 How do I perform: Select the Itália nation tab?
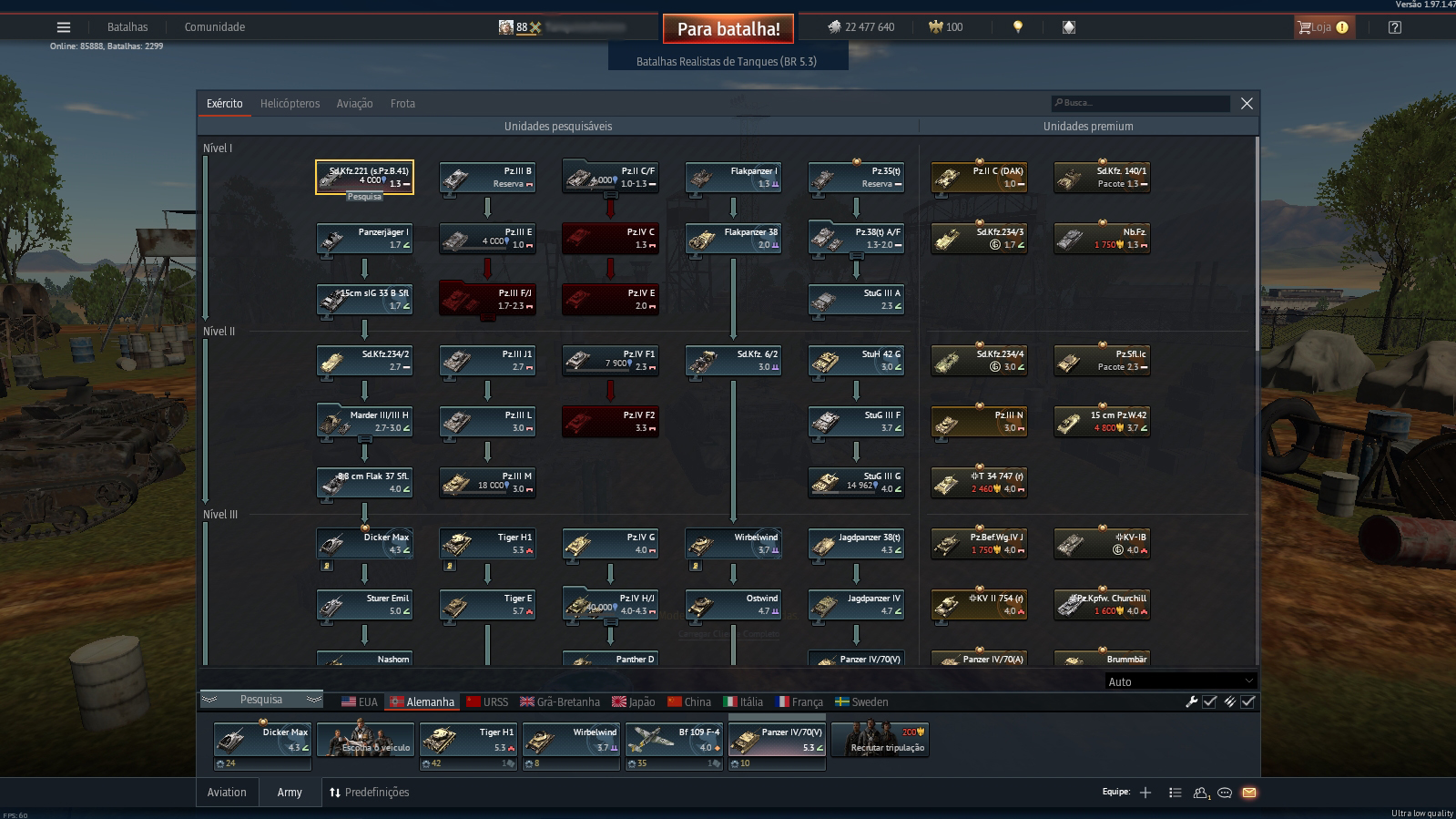(743, 702)
